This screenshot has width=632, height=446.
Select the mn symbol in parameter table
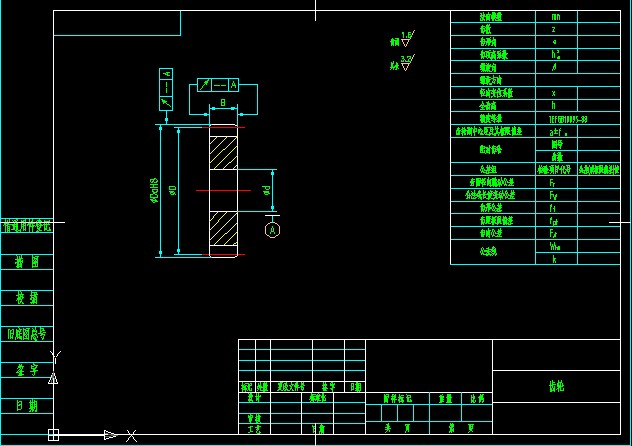(556, 17)
